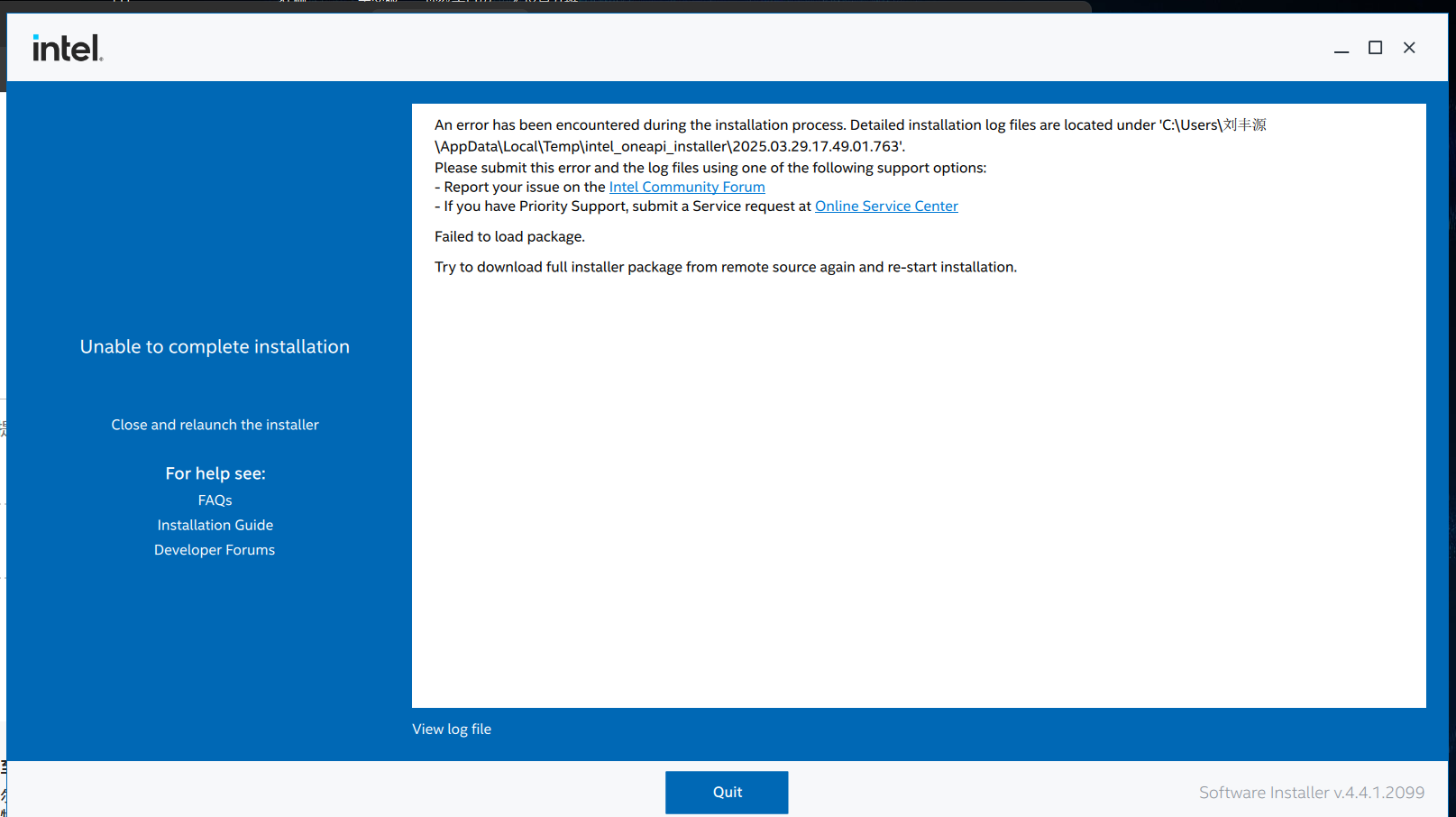Screen dimensions: 1456x817
Task: Click the log path starting with \AppData\Local\Temp
Action: (x=669, y=146)
